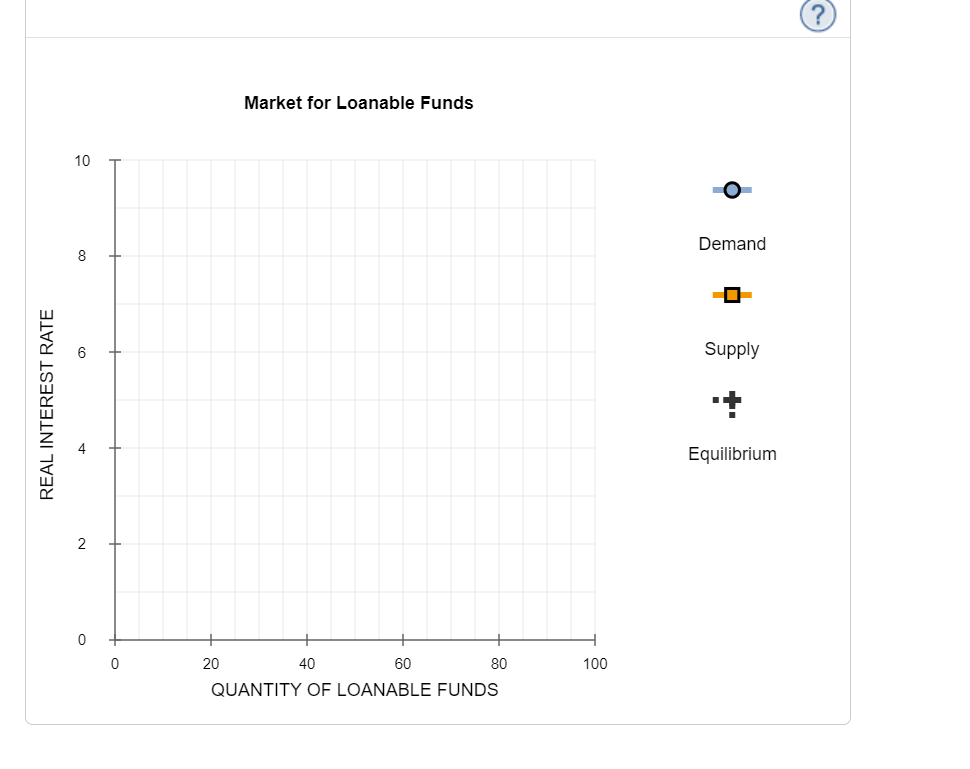Click the 10 tick label on the interest rate axis
Screen dimensions: 970x769
[82, 161]
